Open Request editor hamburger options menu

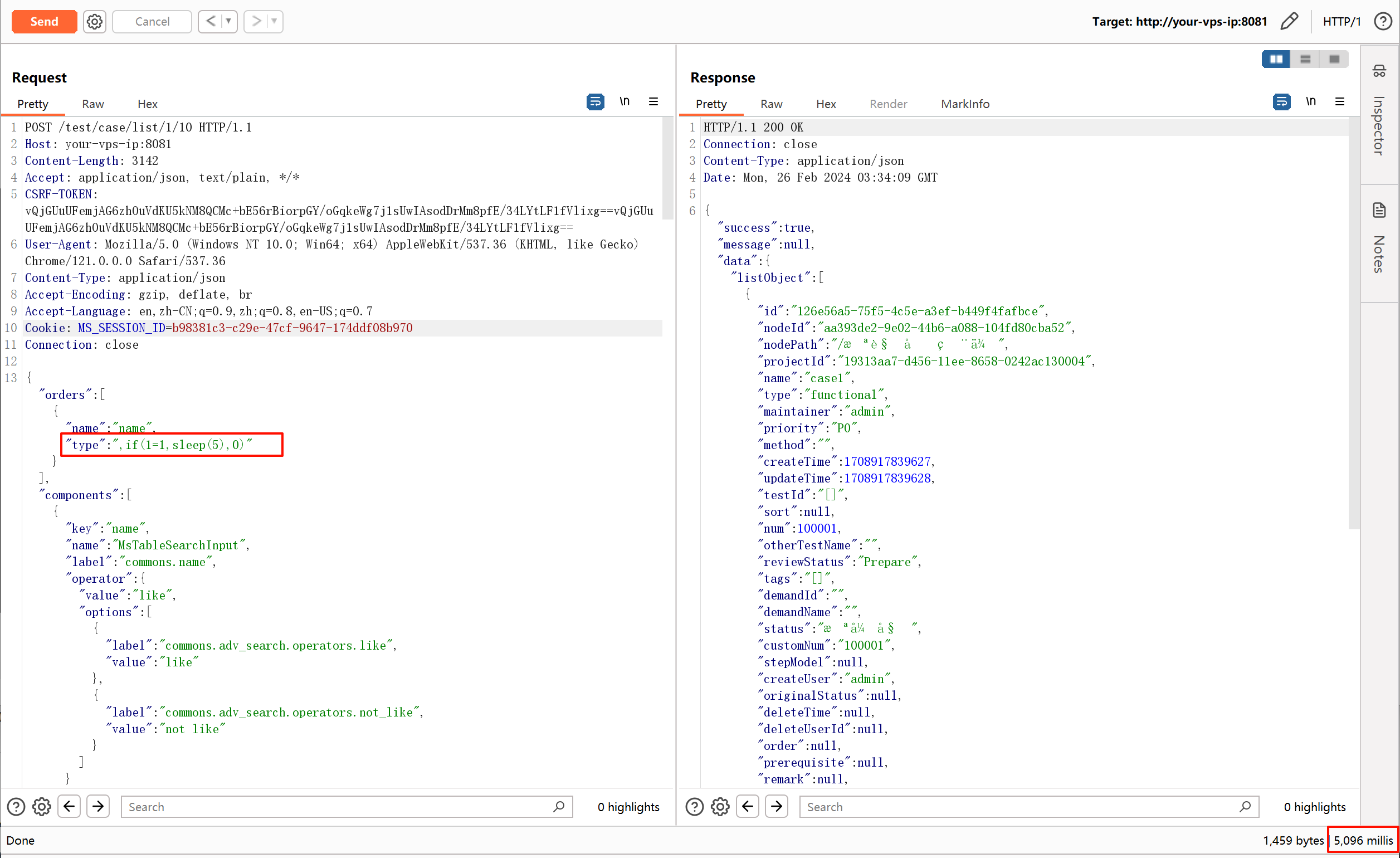click(653, 103)
